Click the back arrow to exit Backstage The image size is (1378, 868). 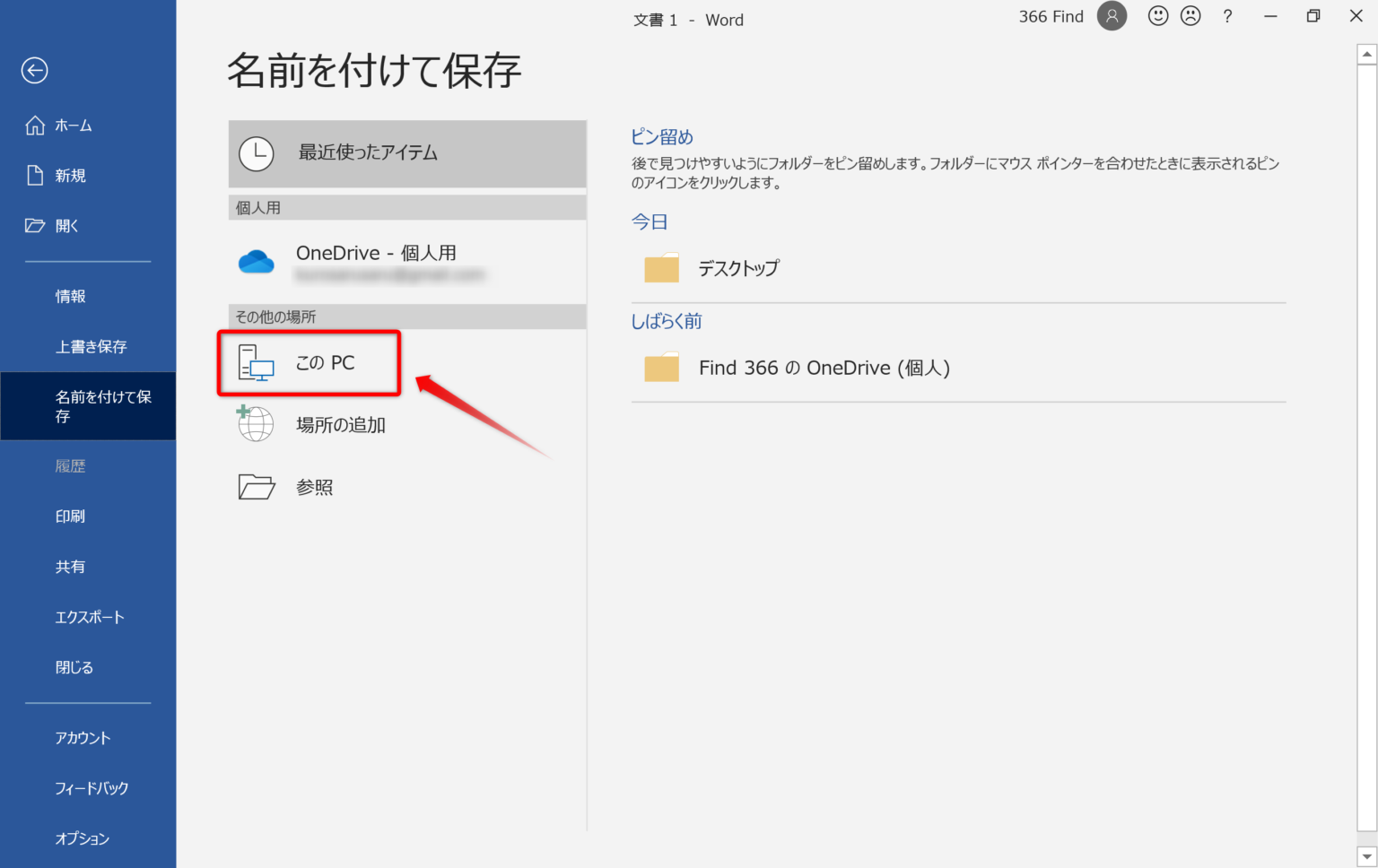[x=34, y=70]
